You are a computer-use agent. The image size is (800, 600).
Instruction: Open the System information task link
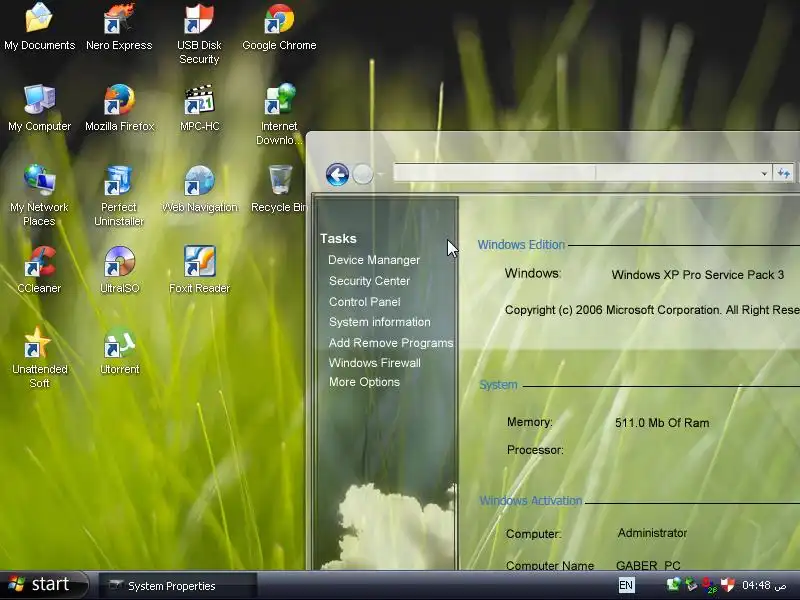pos(380,322)
